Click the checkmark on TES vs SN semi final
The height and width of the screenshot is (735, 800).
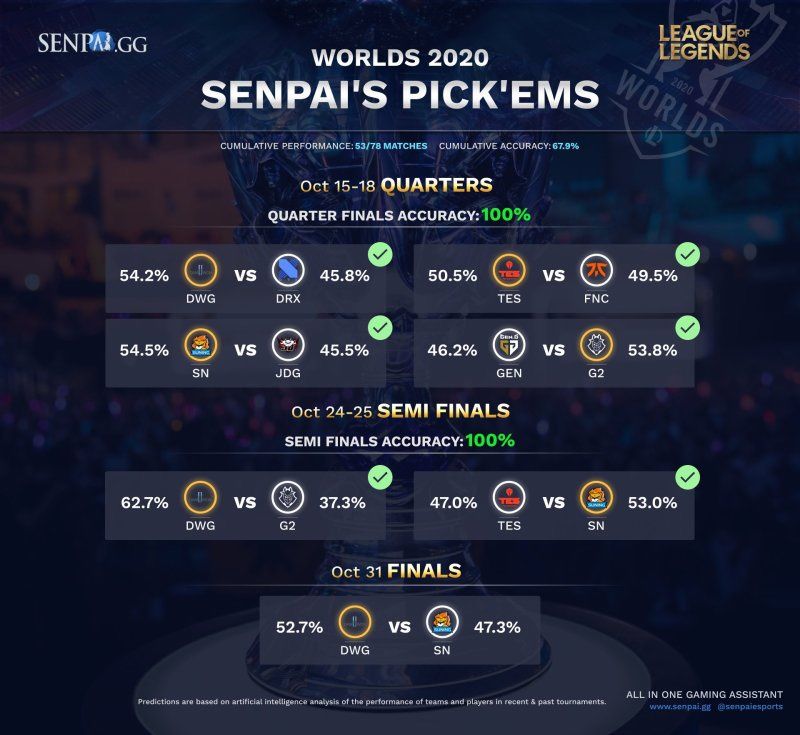point(688,477)
